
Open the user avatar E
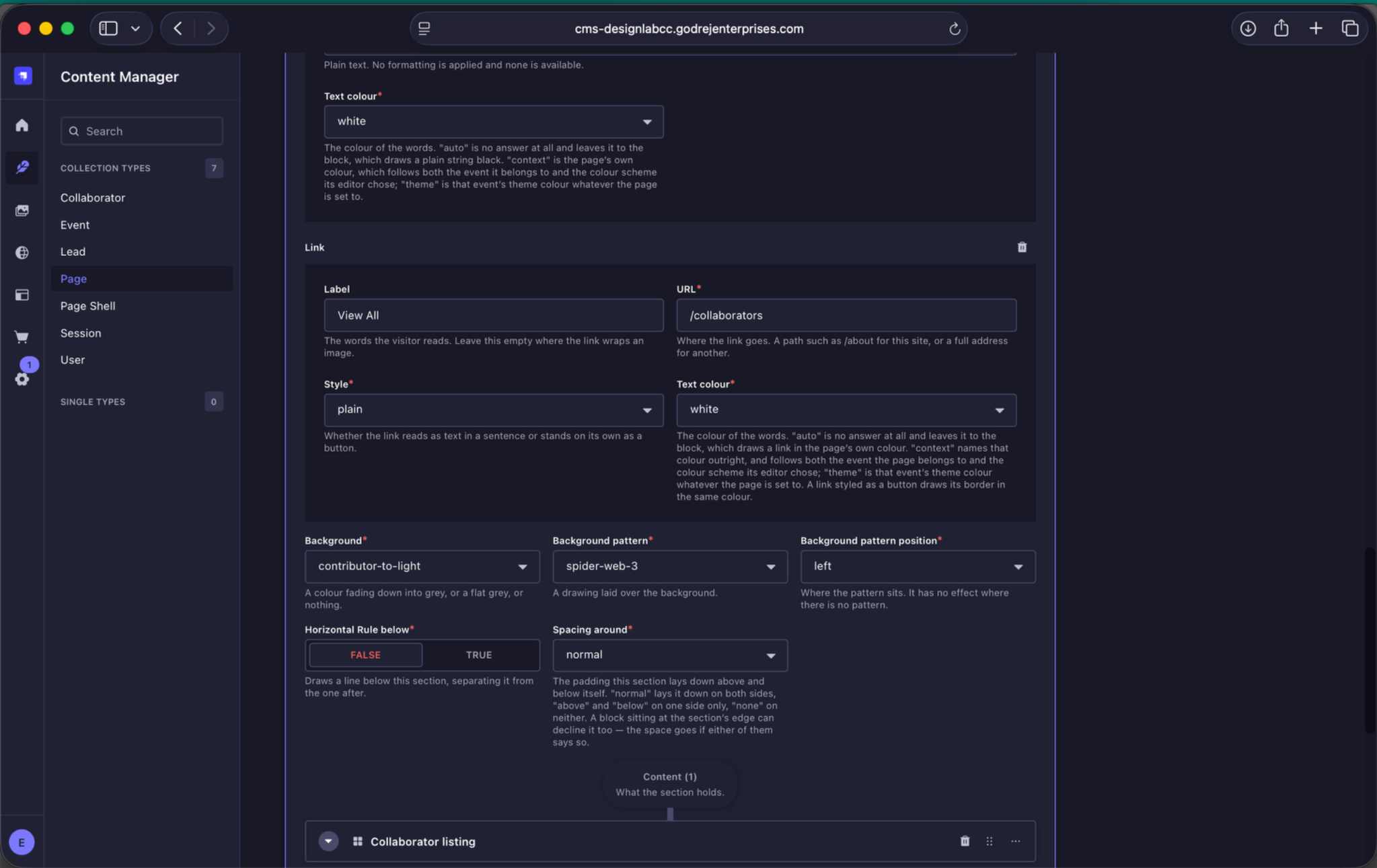tap(22, 842)
